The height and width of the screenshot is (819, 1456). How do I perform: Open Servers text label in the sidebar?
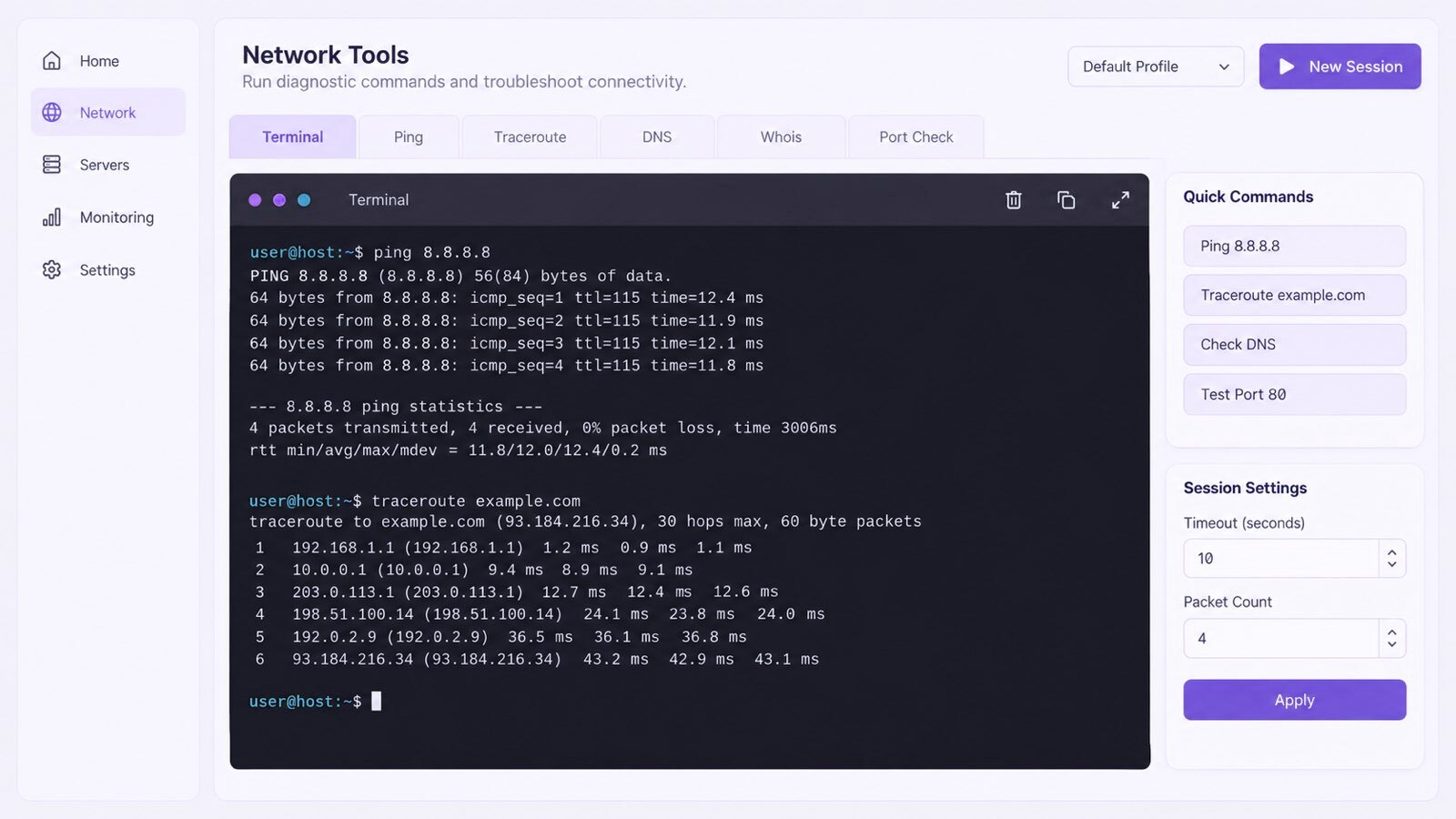[x=105, y=165]
